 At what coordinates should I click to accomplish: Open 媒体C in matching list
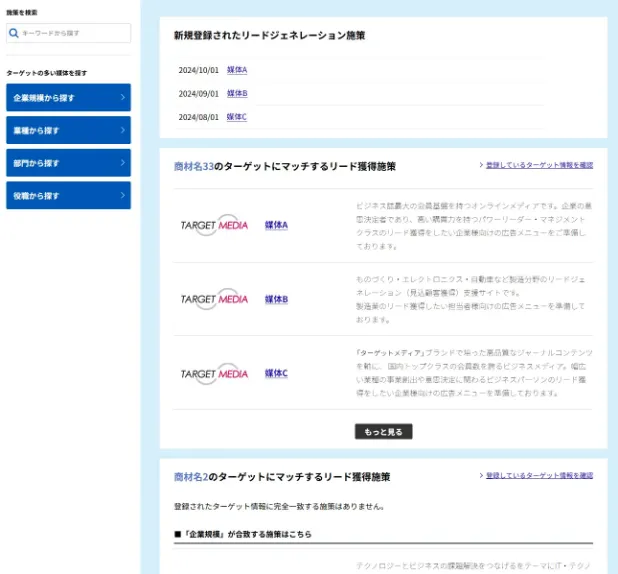tap(276, 373)
